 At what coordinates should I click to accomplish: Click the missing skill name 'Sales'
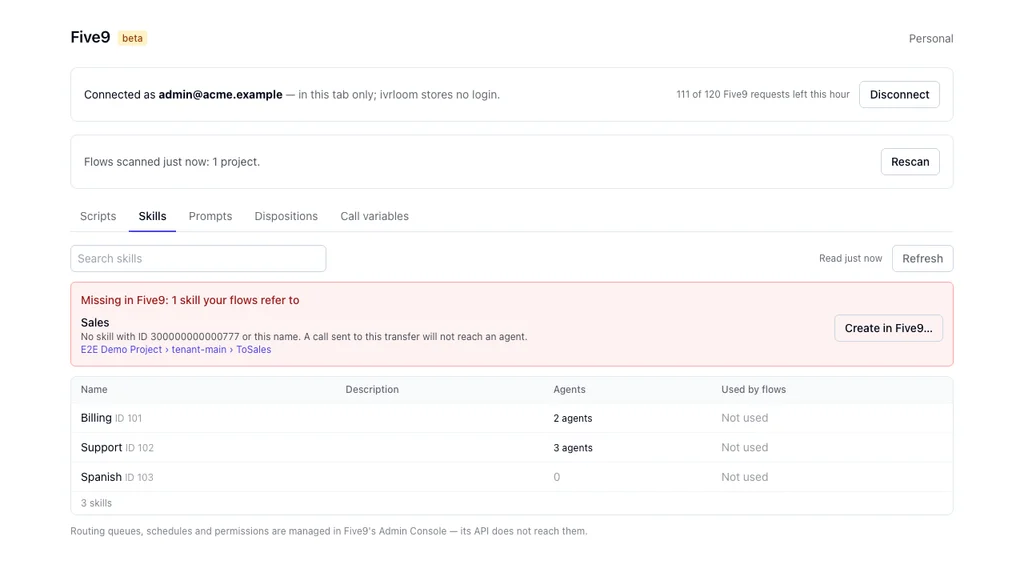pos(95,322)
